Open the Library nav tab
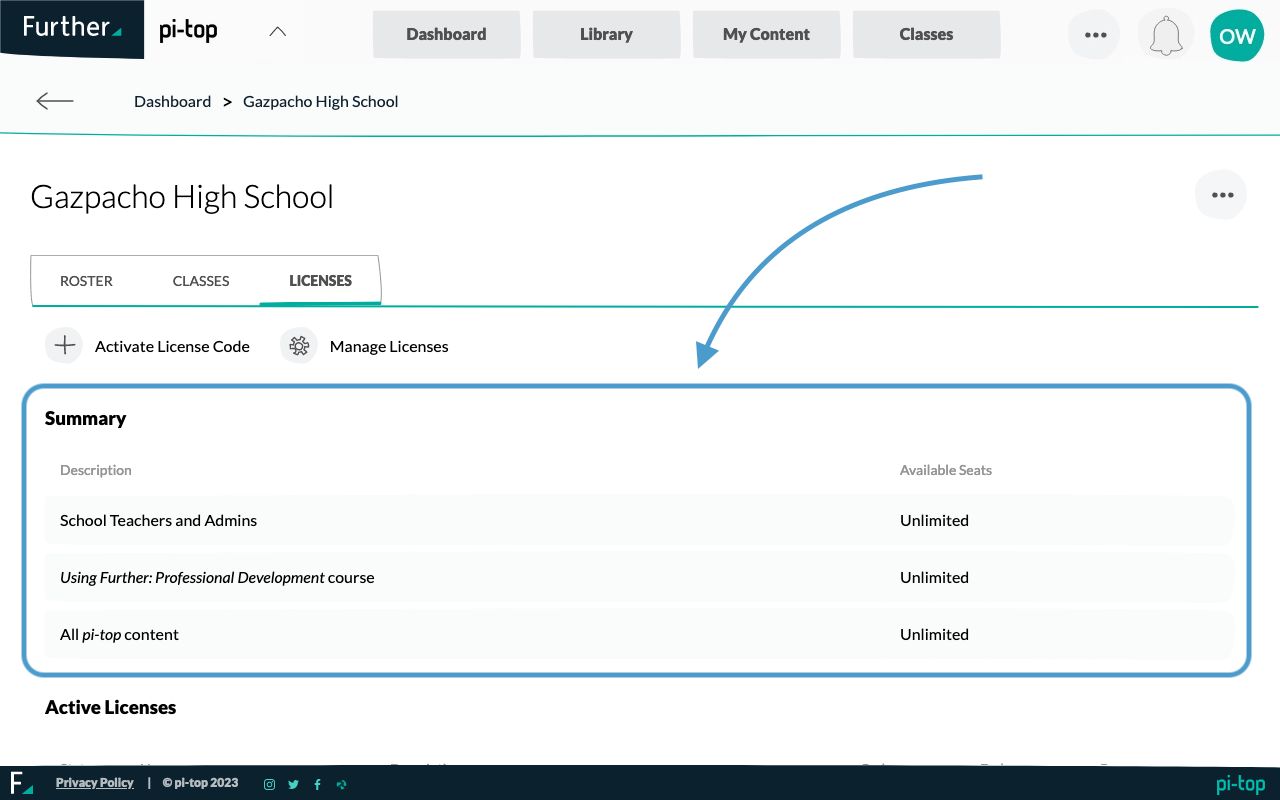The image size is (1280, 800). [x=606, y=34]
